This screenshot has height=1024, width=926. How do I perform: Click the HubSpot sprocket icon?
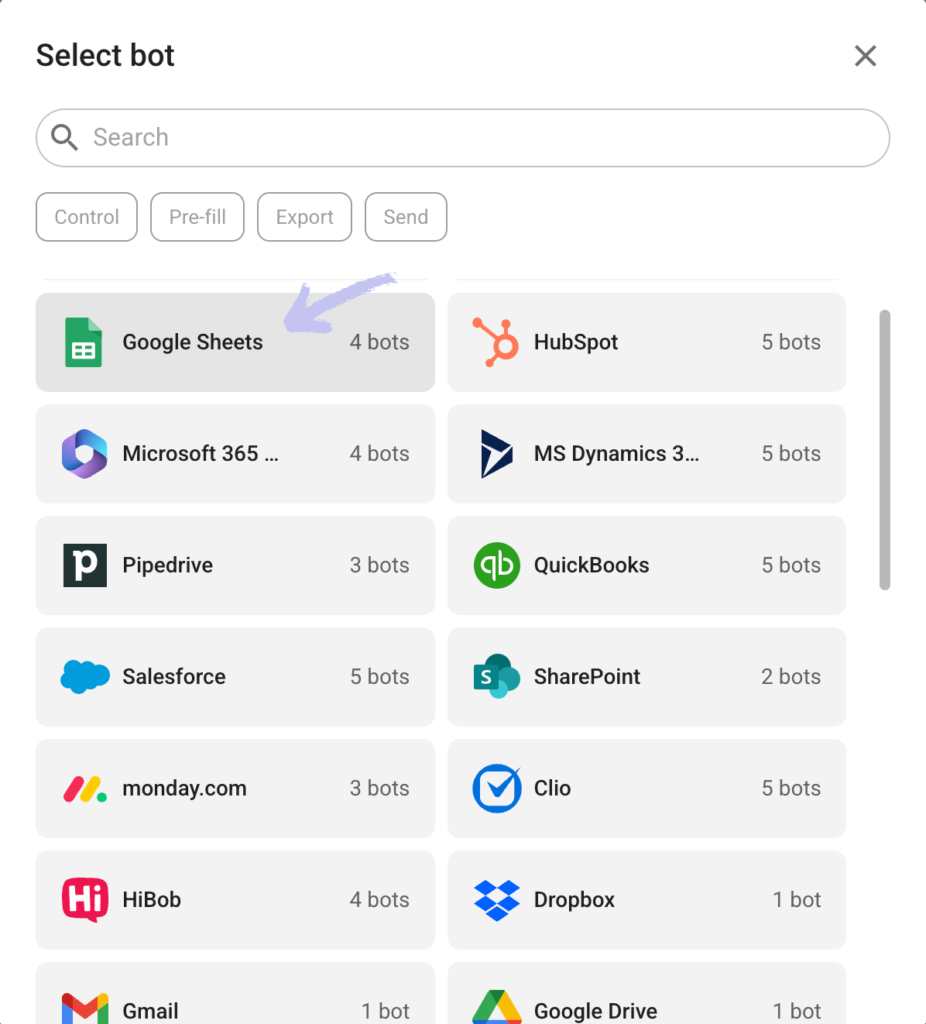[x=496, y=342]
